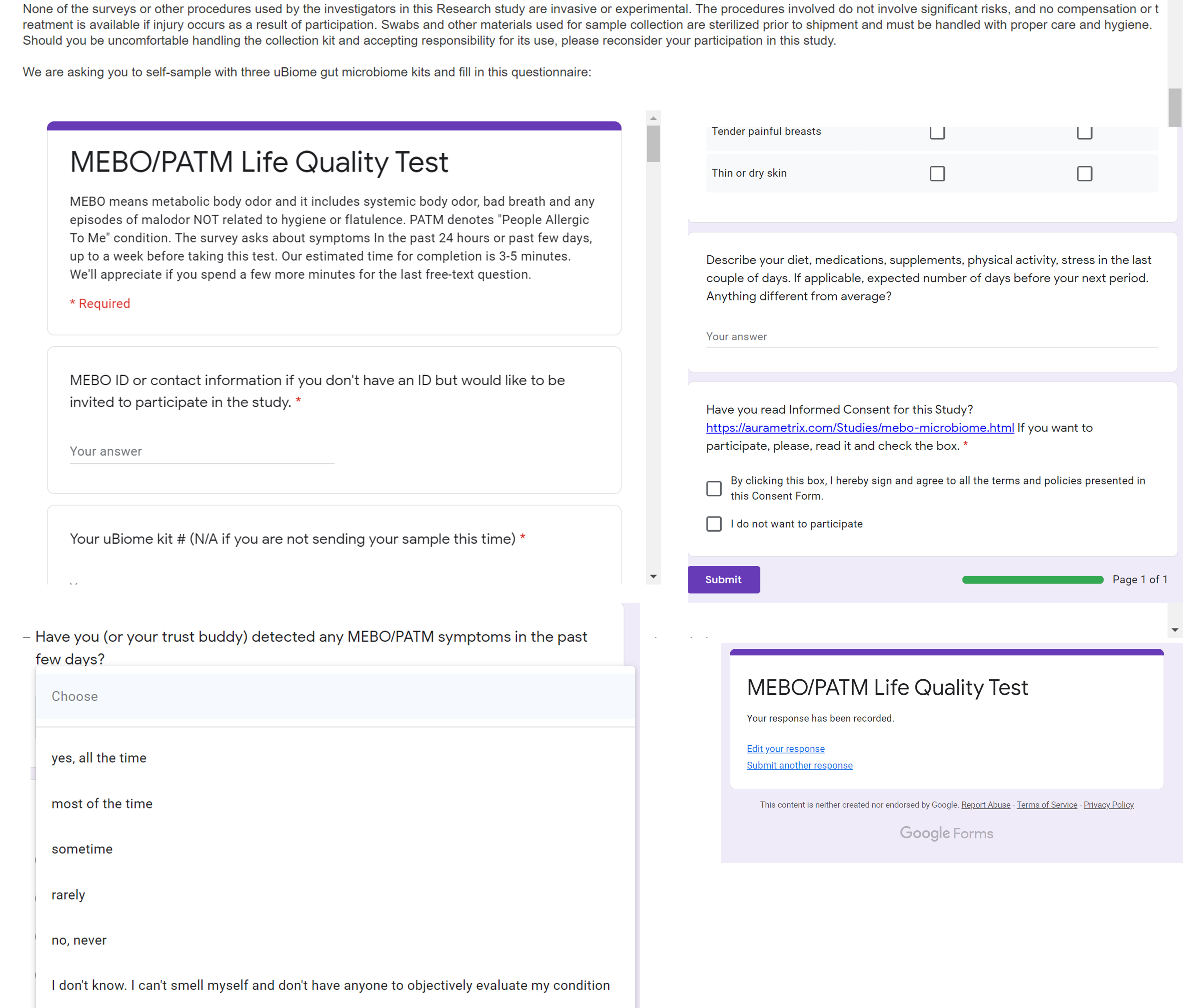1184x1008 pixels.
Task: Click the left form scrollbar down arrow
Action: [653, 577]
